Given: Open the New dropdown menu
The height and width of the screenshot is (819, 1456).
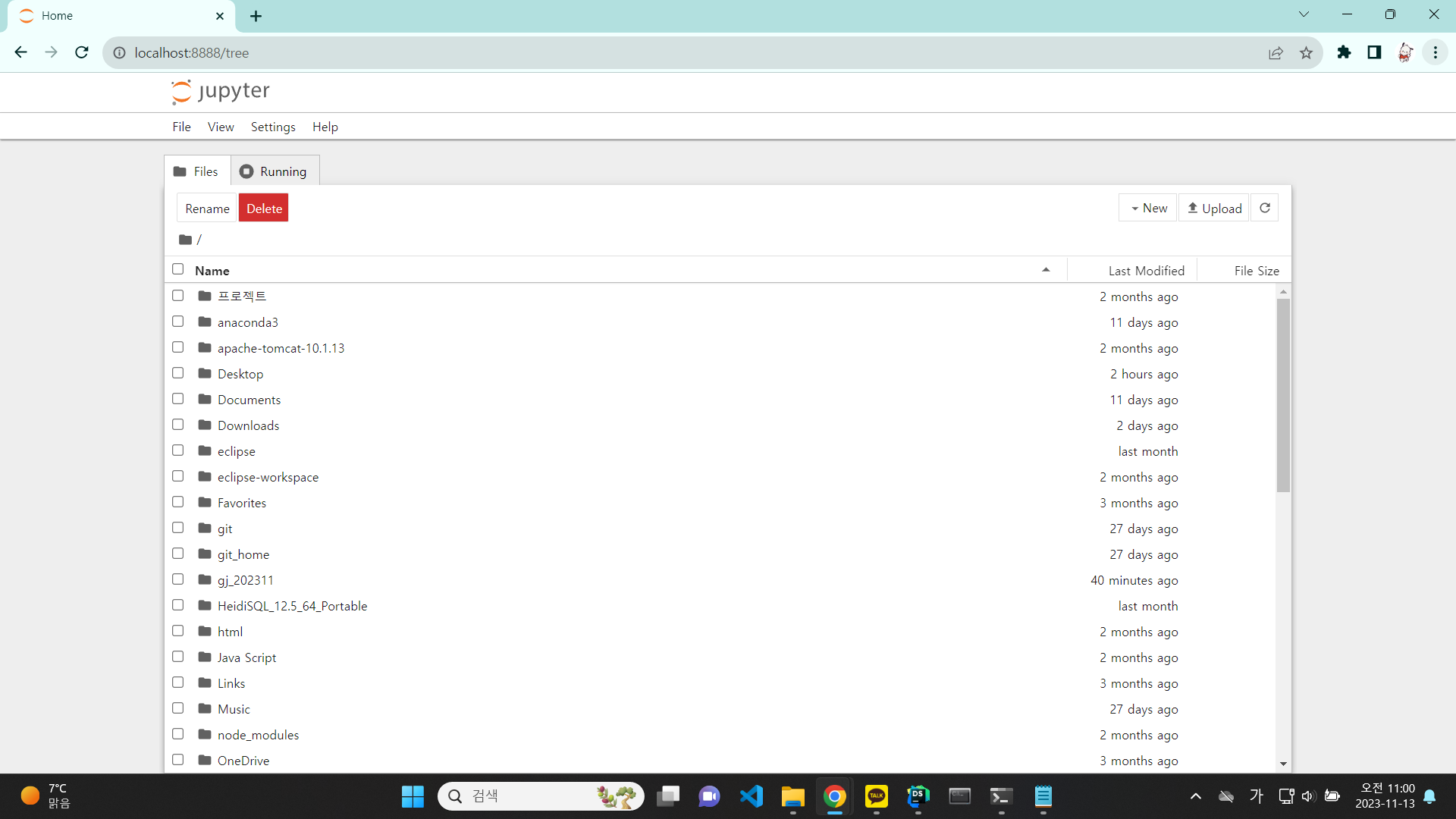Looking at the screenshot, I should coord(1148,208).
